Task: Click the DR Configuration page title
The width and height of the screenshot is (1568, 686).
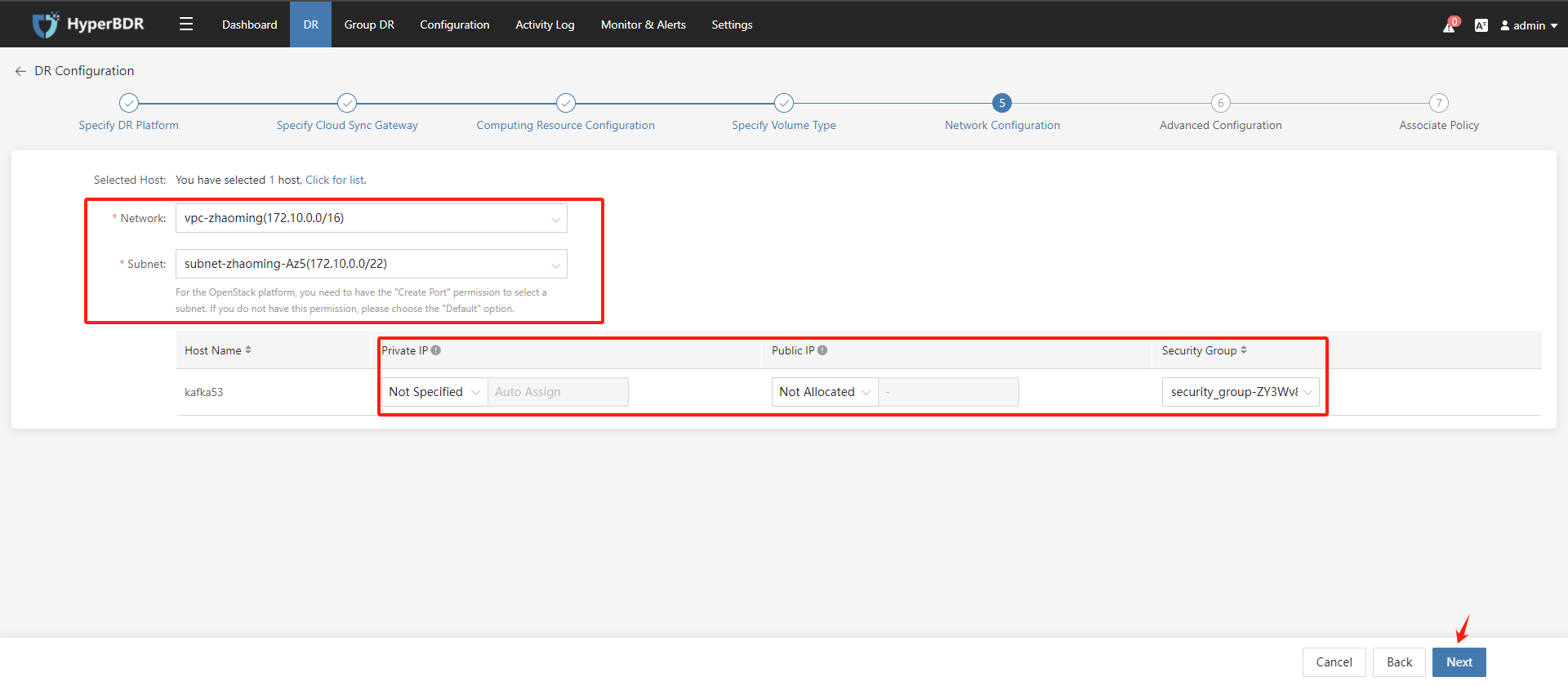Action: [x=84, y=71]
